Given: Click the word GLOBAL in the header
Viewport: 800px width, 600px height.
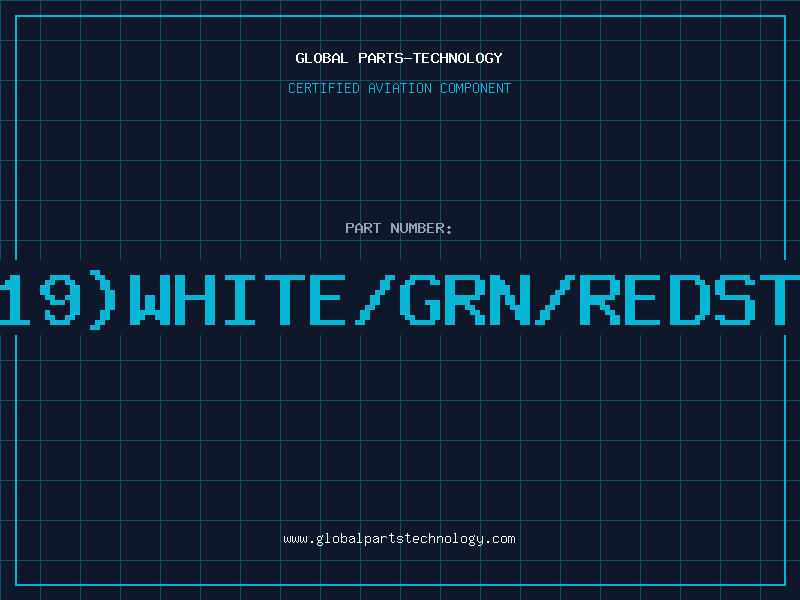Looking at the screenshot, I should (322, 58).
